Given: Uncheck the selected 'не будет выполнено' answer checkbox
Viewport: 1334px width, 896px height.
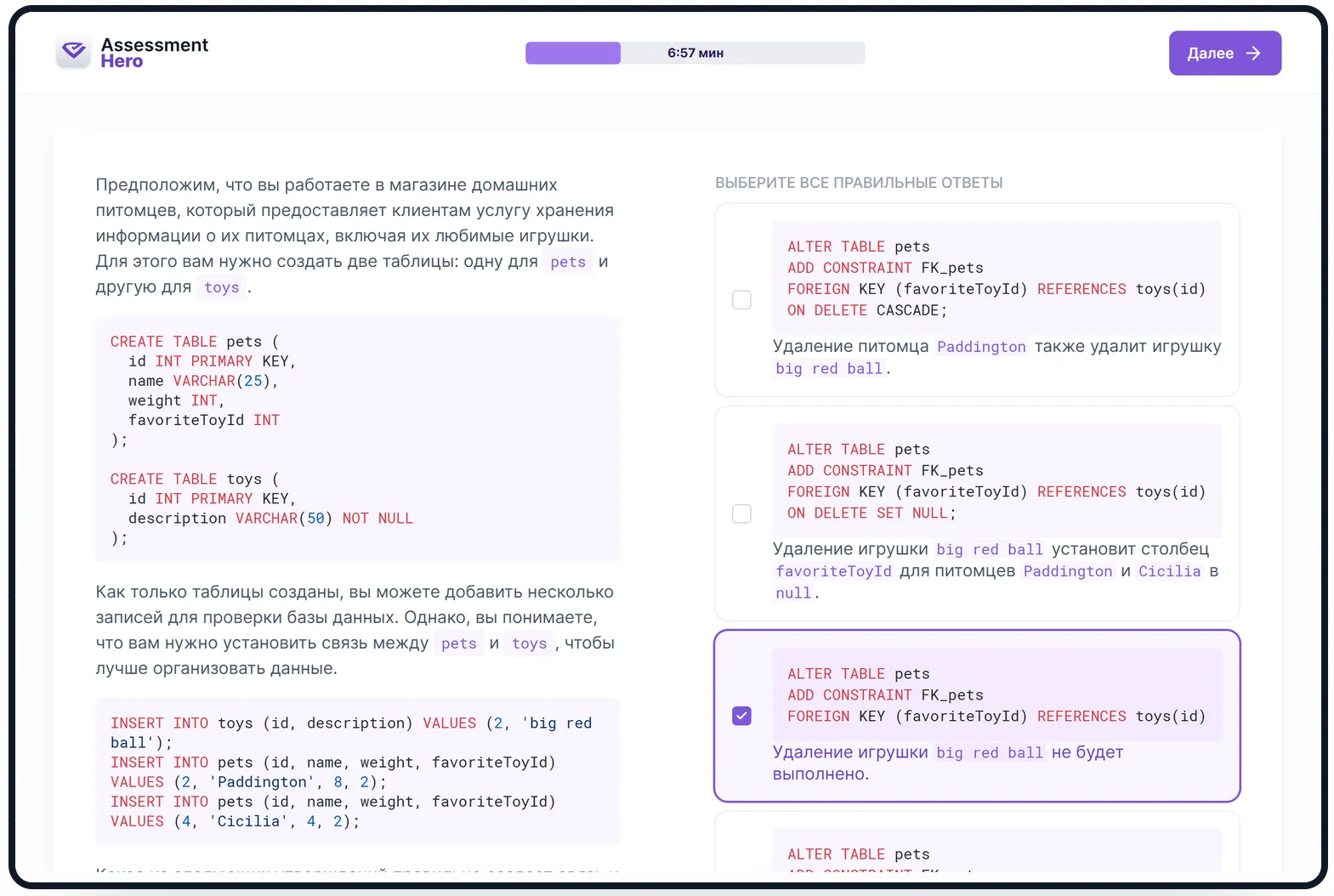Looking at the screenshot, I should (x=741, y=716).
